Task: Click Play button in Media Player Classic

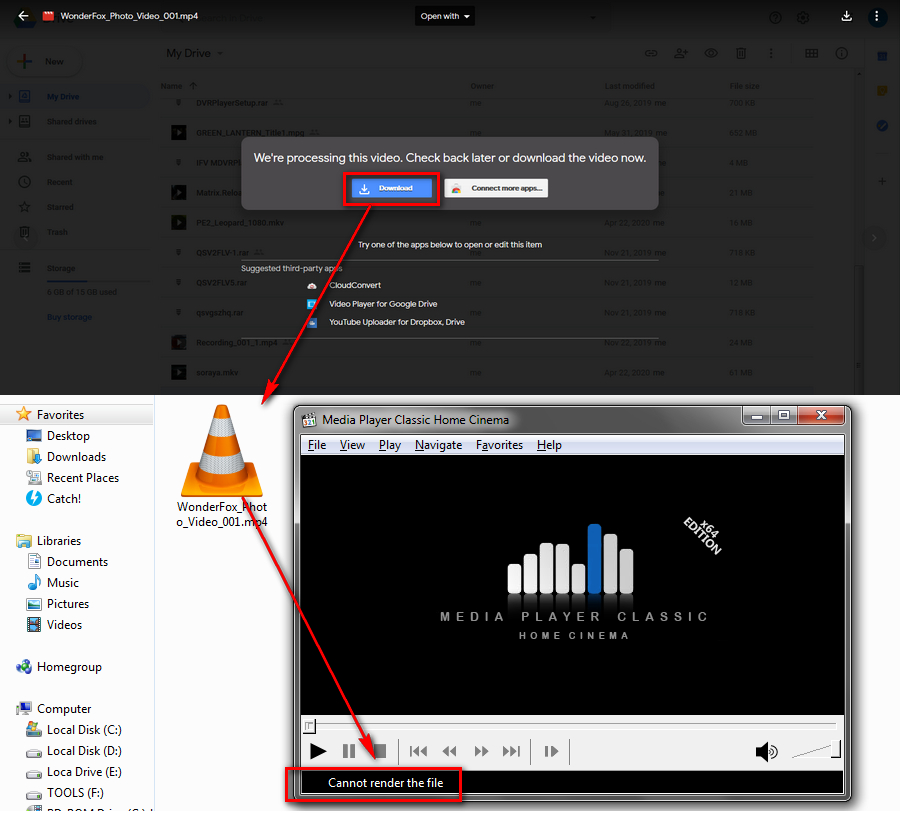Action: pos(317,751)
